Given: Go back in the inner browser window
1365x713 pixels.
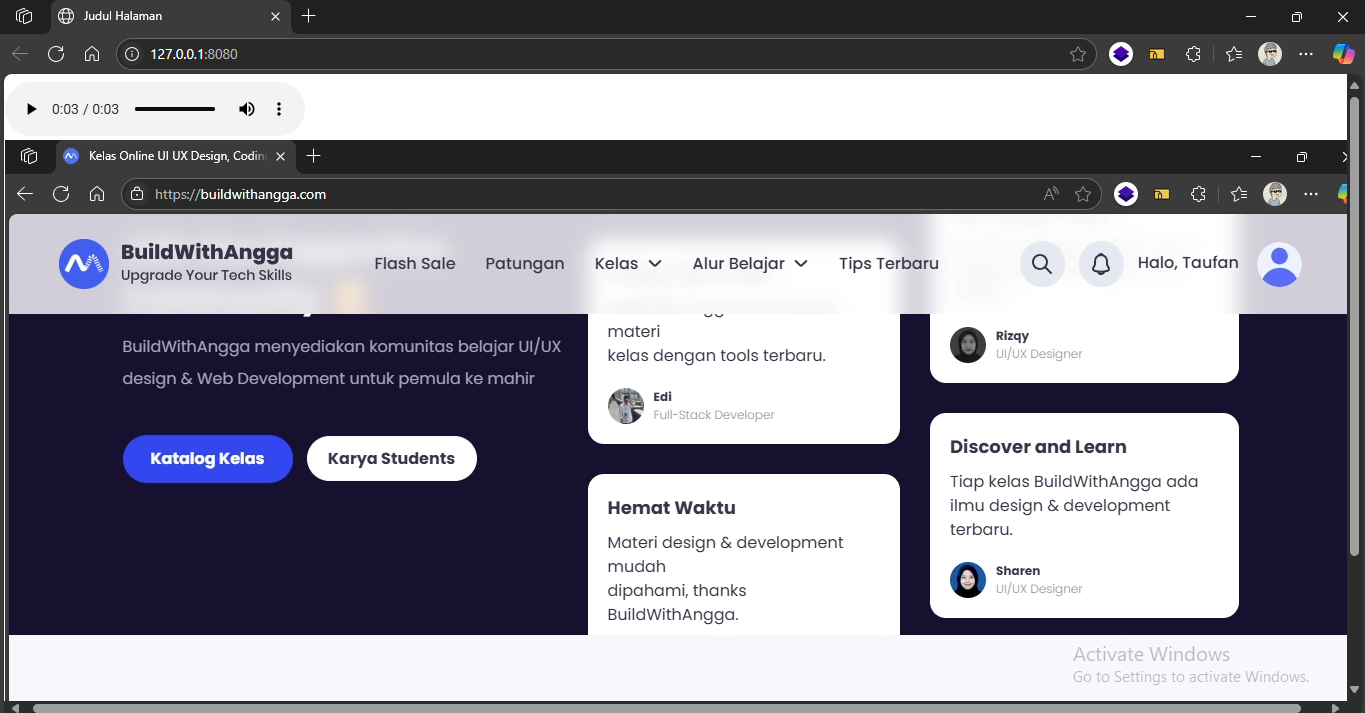Looking at the screenshot, I should 25,194.
